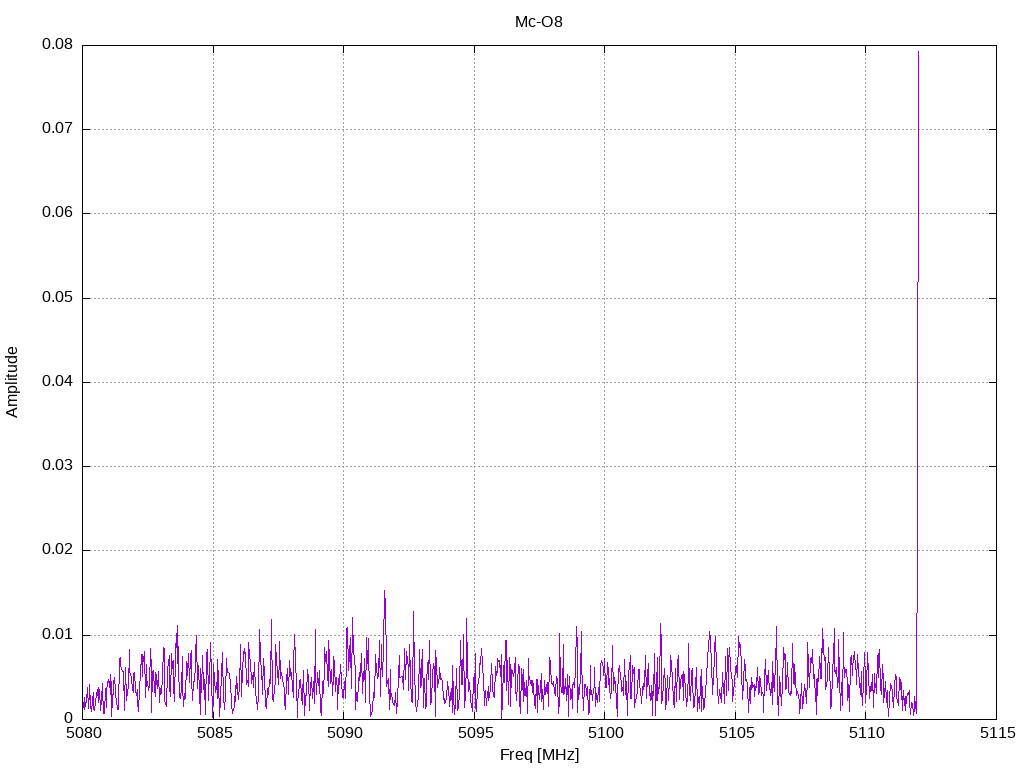
Task: Click the 0.08 y-axis tick label
Action: tap(57, 45)
